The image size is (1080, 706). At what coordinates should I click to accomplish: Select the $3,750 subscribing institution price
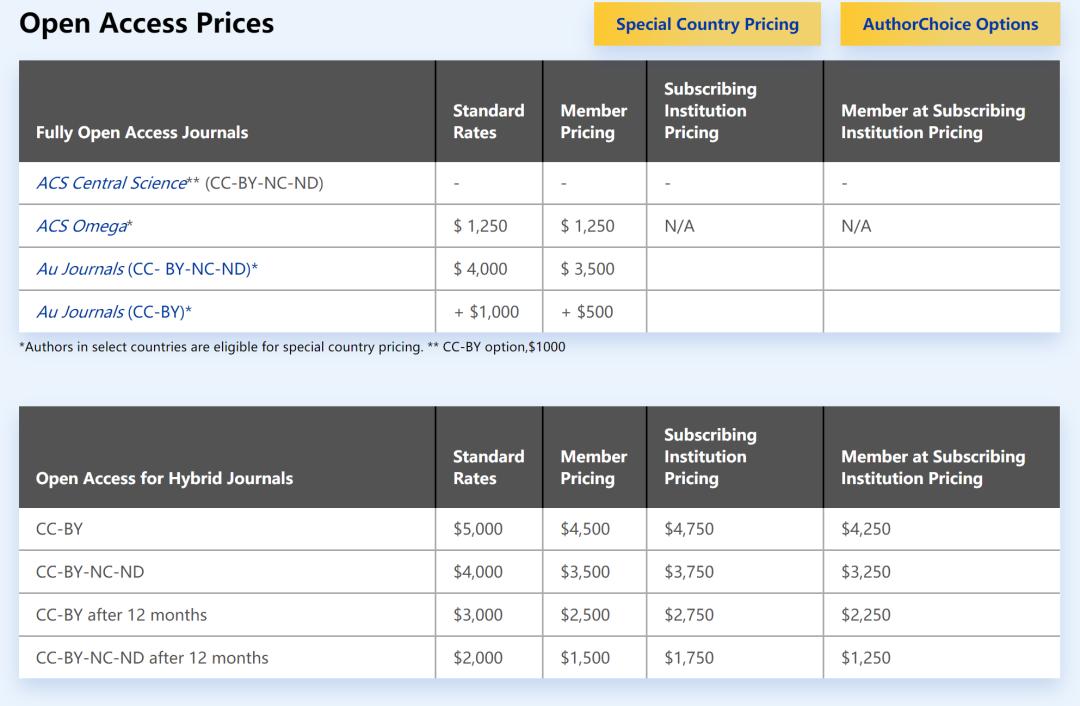click(689, 572)
